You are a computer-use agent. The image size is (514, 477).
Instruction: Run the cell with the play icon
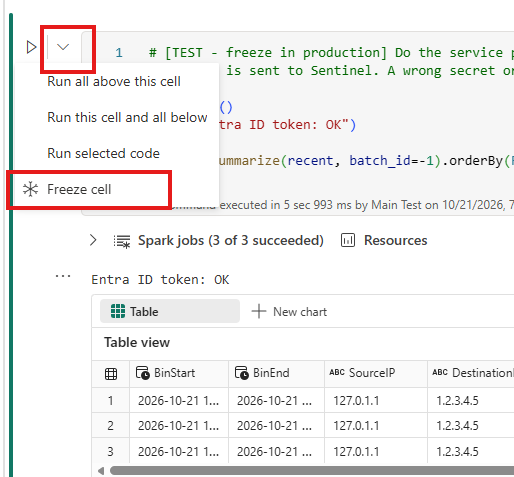point(31,47)
